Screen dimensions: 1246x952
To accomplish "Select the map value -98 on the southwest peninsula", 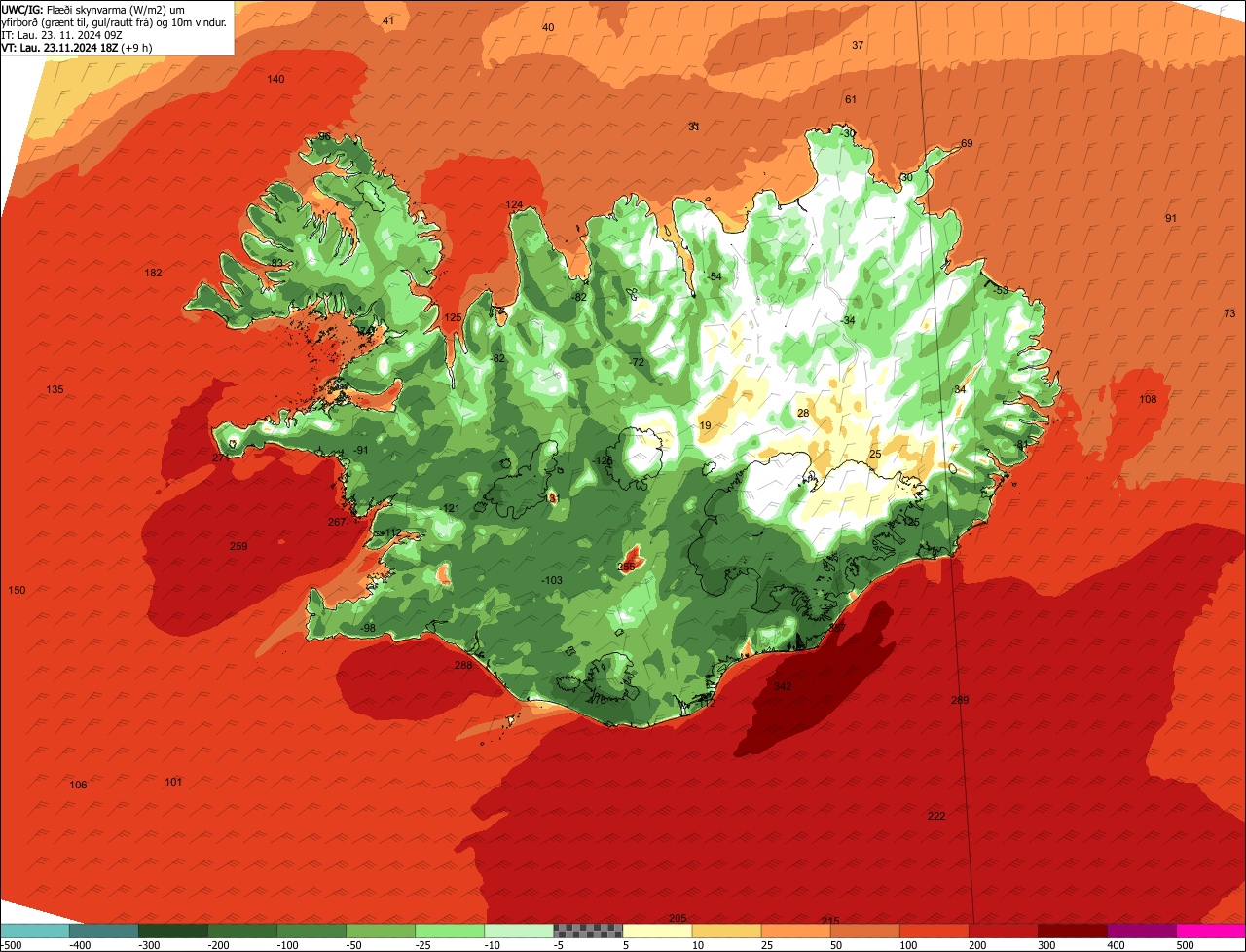I will [367, 628].
